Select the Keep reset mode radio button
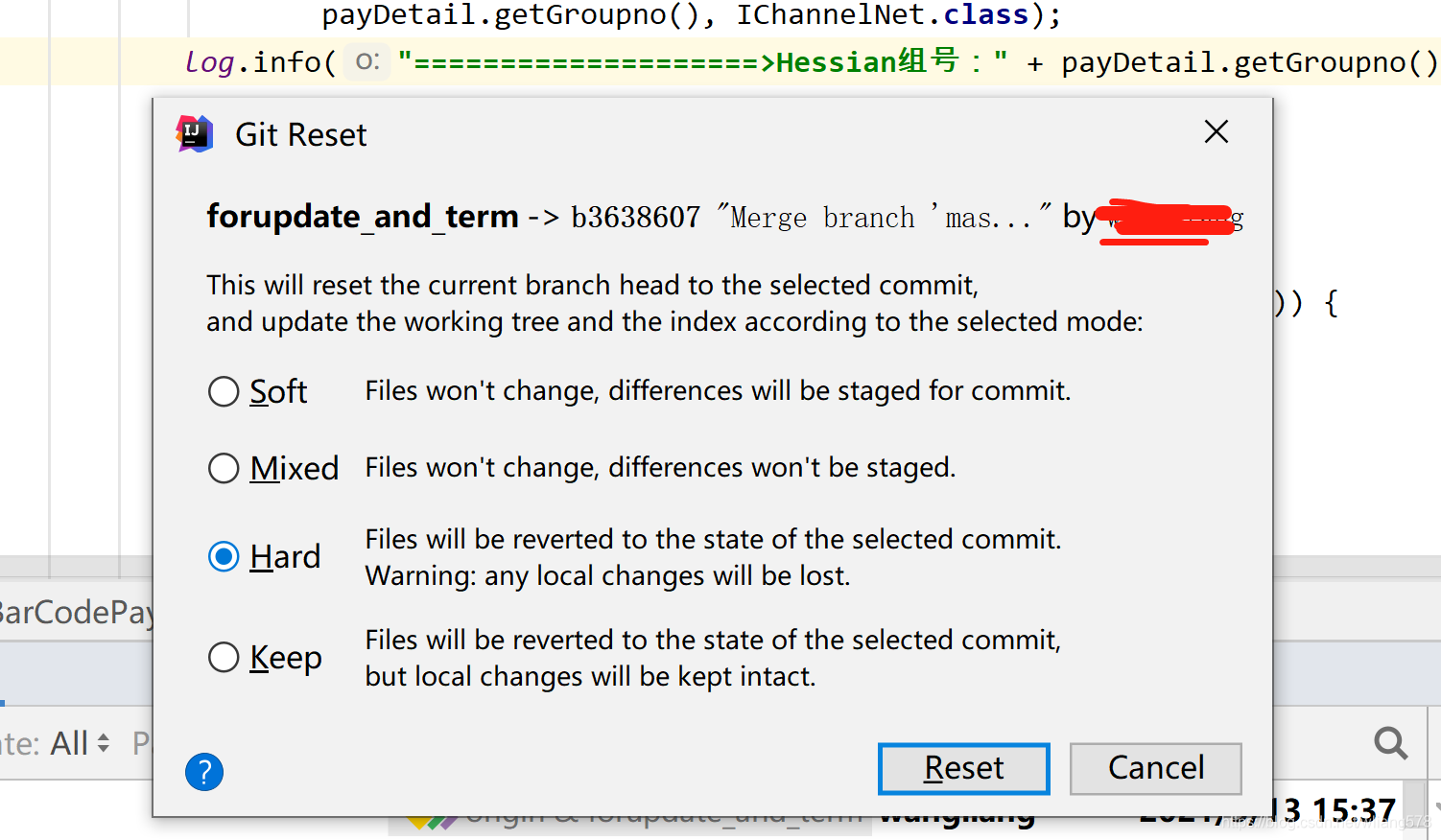This screenshot has height=840, width=1441. click(x=224, y=657)
